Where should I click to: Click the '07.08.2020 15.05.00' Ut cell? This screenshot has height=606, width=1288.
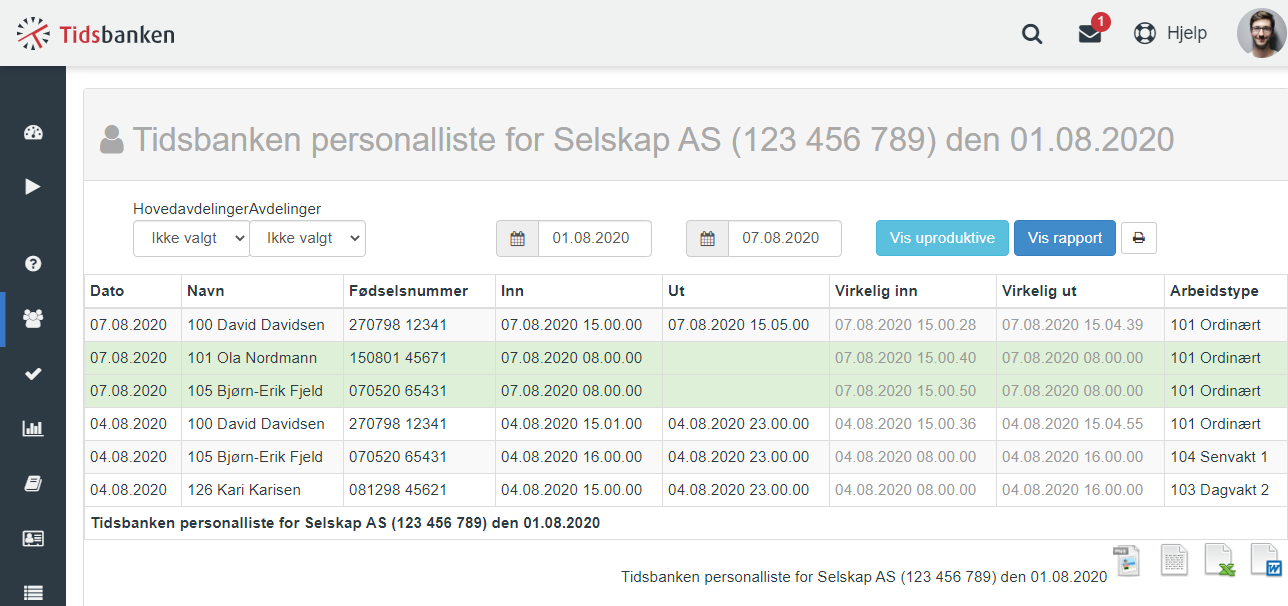point(745,325)
